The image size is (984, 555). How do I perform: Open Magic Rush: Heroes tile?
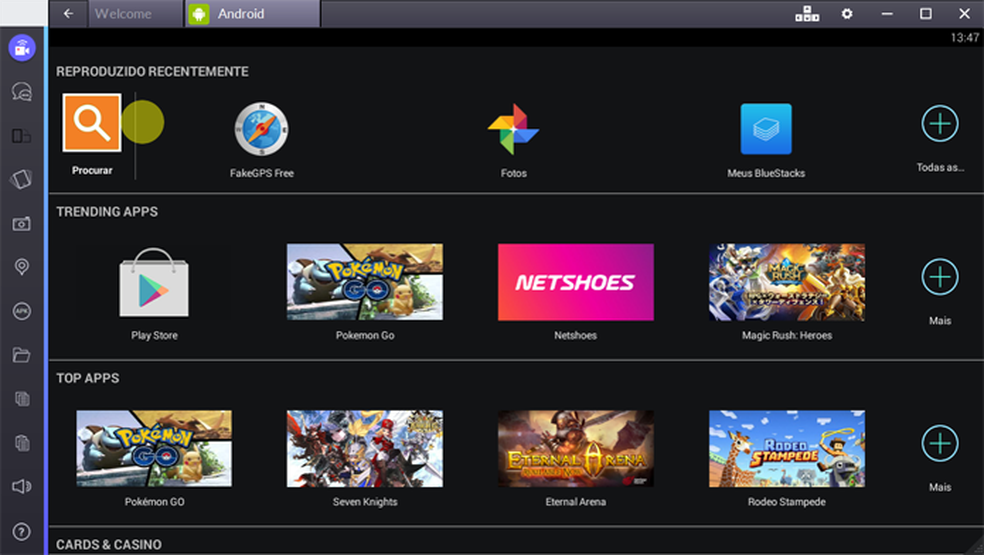(786, 282)
